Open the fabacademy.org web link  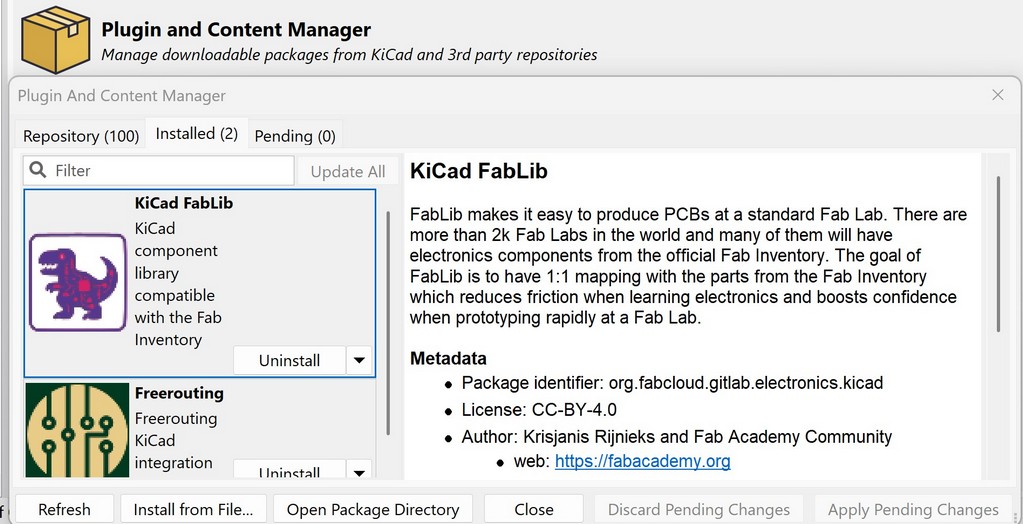click(x=642, y=461)
